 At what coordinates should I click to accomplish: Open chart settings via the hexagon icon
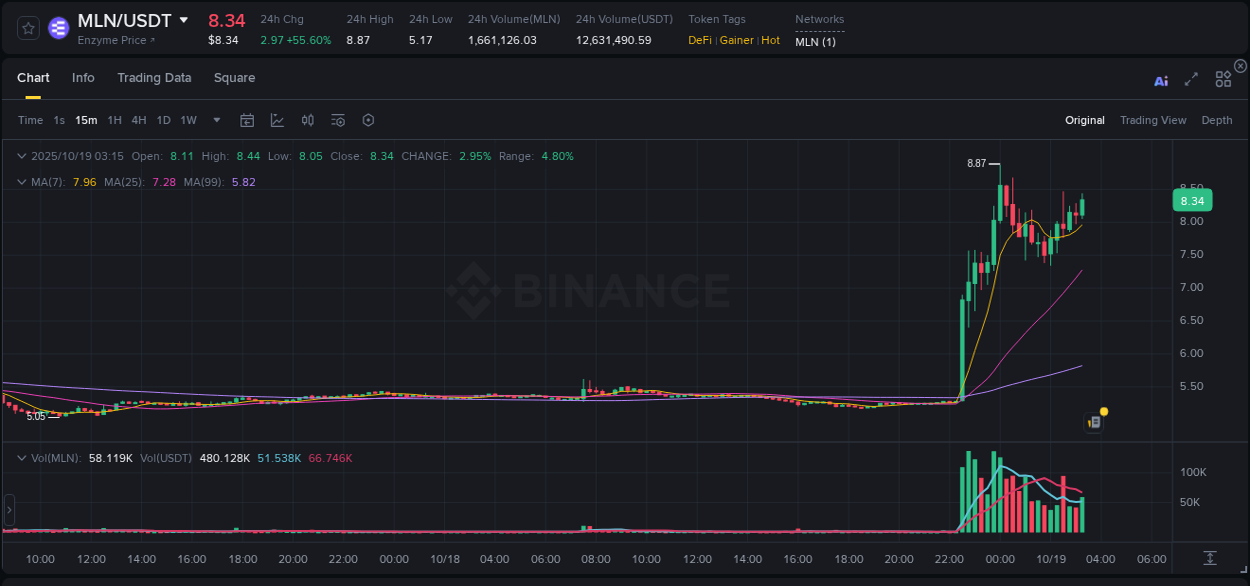[x=368, y=120]
